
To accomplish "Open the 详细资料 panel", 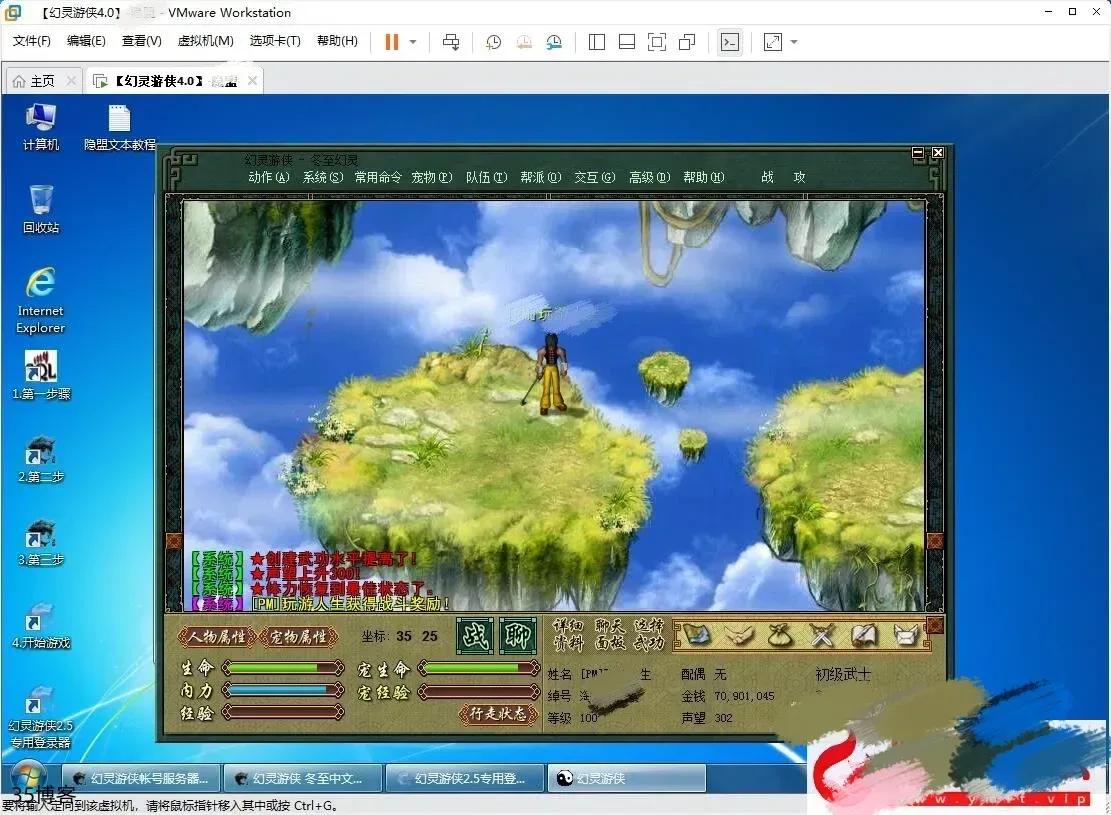I will coord(568,634).
